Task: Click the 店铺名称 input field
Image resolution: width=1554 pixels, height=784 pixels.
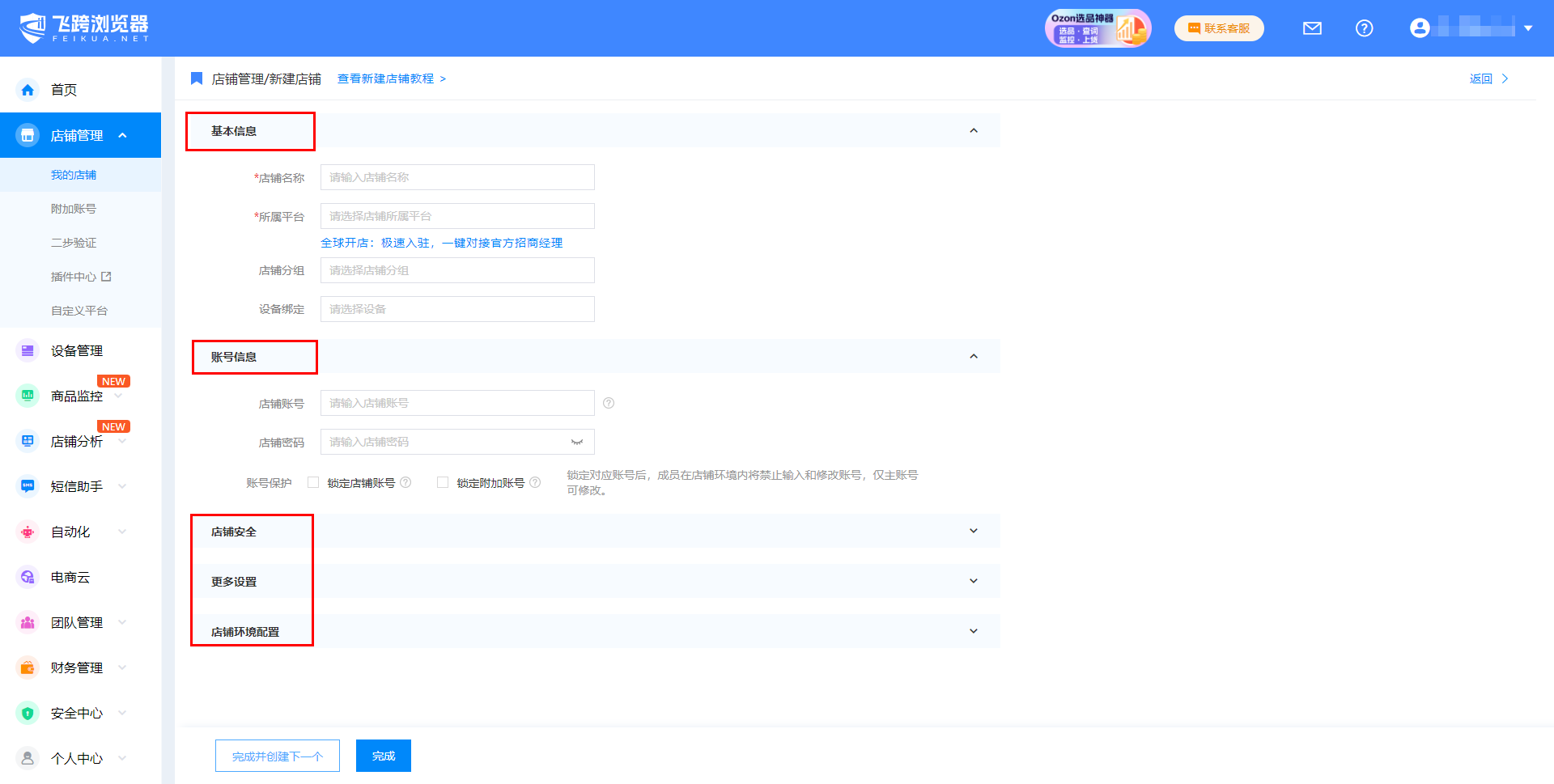Action: 457,177
